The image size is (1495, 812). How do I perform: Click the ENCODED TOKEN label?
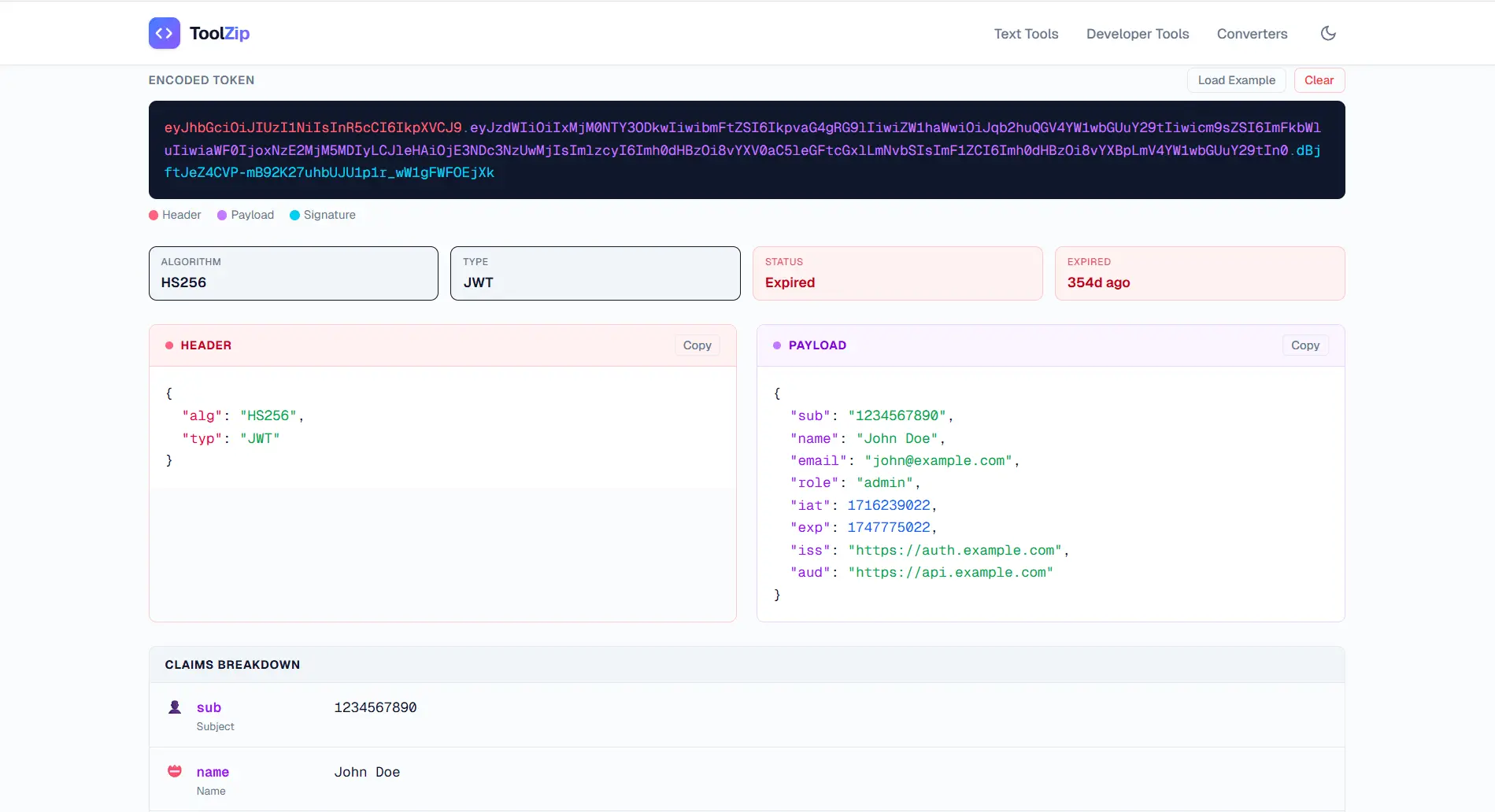tap(202, 80)
